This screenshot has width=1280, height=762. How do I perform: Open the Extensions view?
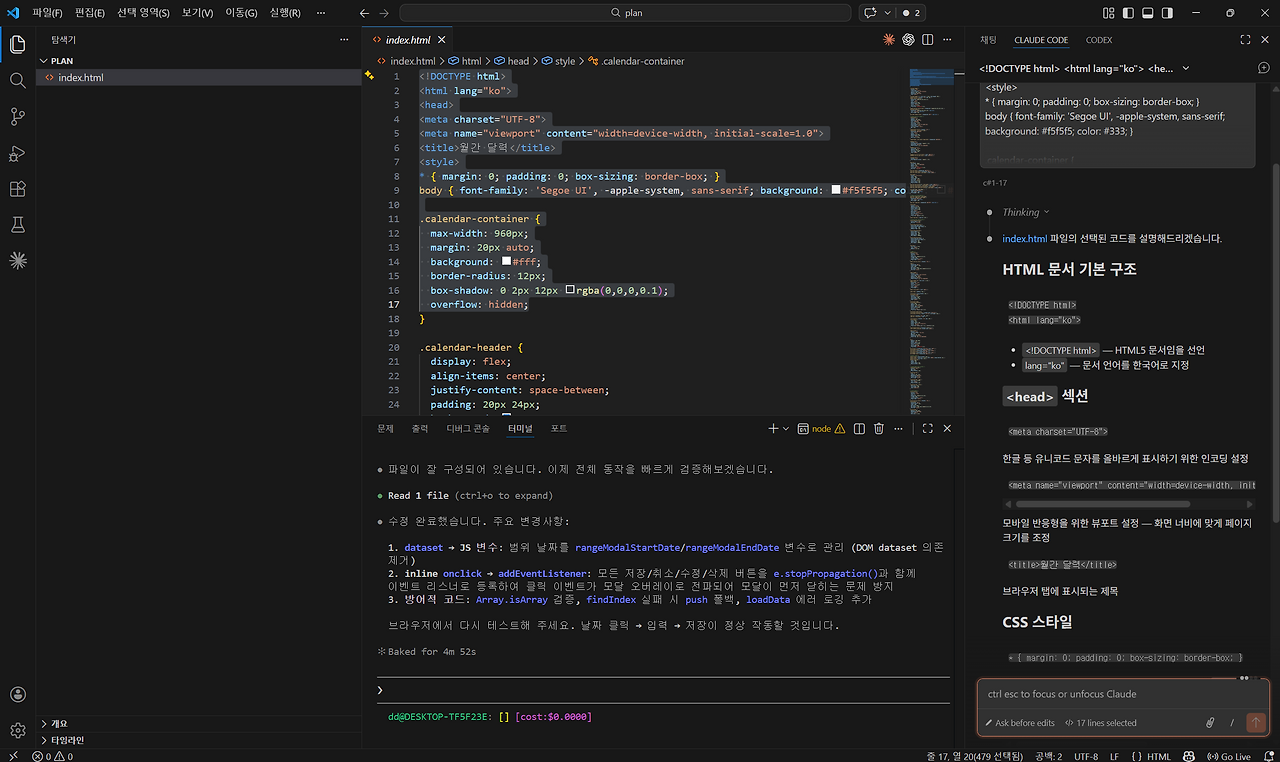[x=17, y=189]
